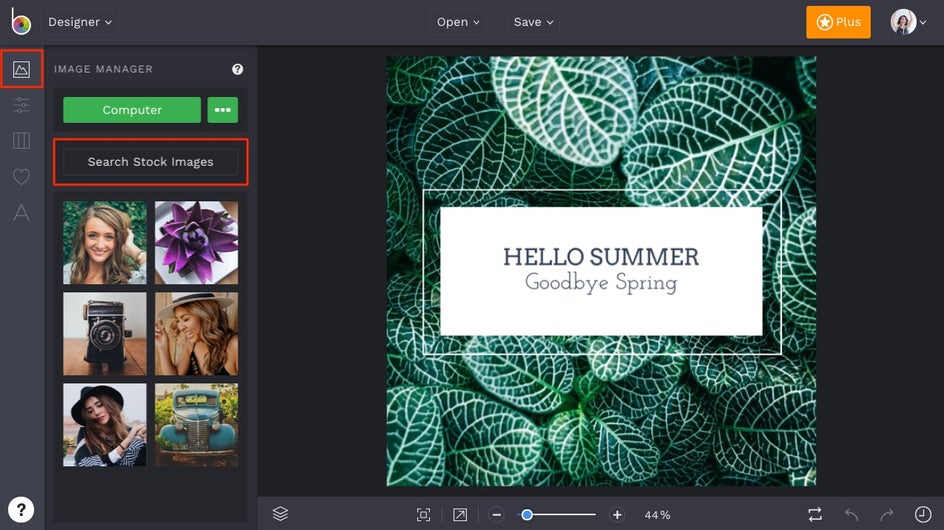
Task: Click the fullscreen expand arrow icon
Action: click(x=460, y=514)
